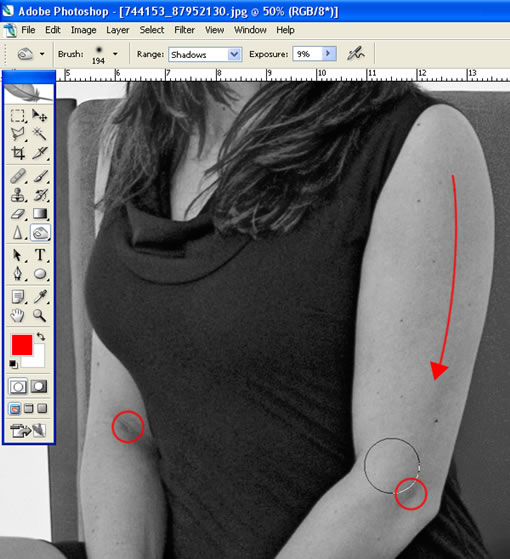Open the Filter menu
The width and height of the screenshot is (510, 559).
click(184, 30)
